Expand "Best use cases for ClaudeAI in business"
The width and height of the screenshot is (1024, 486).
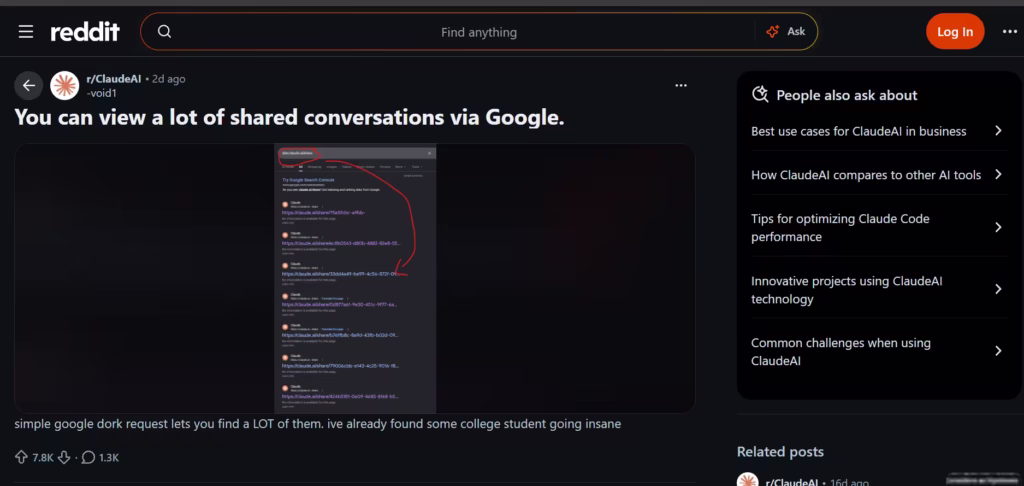[878, 131]
